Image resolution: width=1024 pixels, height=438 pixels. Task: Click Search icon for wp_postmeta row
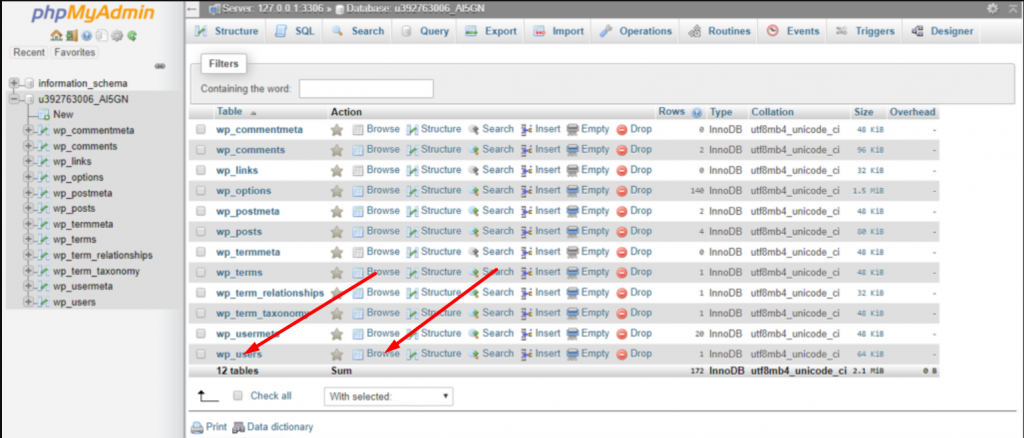pos(475,211)
